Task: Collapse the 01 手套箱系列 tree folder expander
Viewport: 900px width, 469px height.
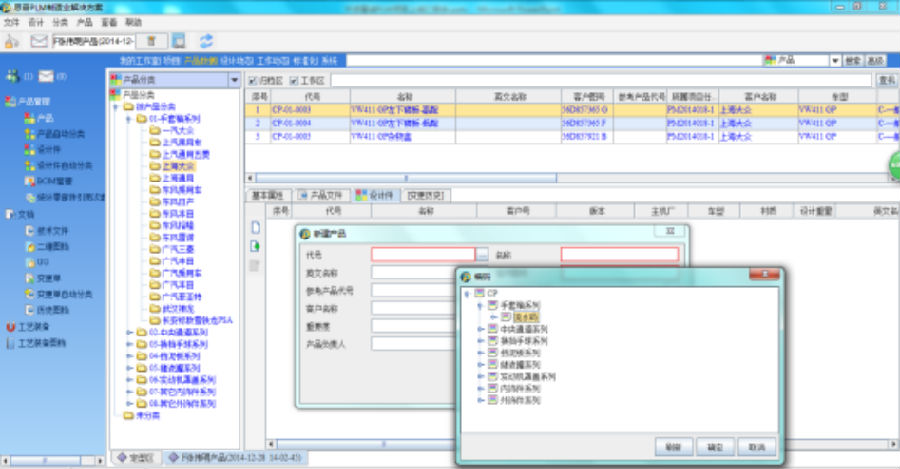Action: pos(129,119)
